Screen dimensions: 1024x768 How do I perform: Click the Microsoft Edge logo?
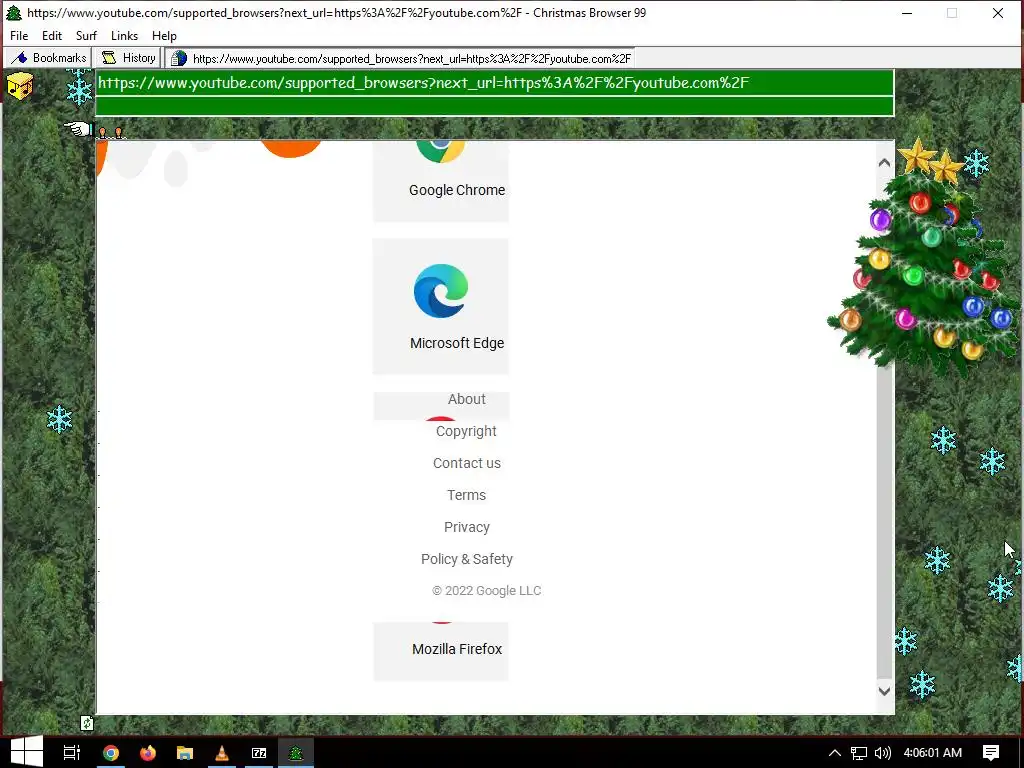coord(441,291)
